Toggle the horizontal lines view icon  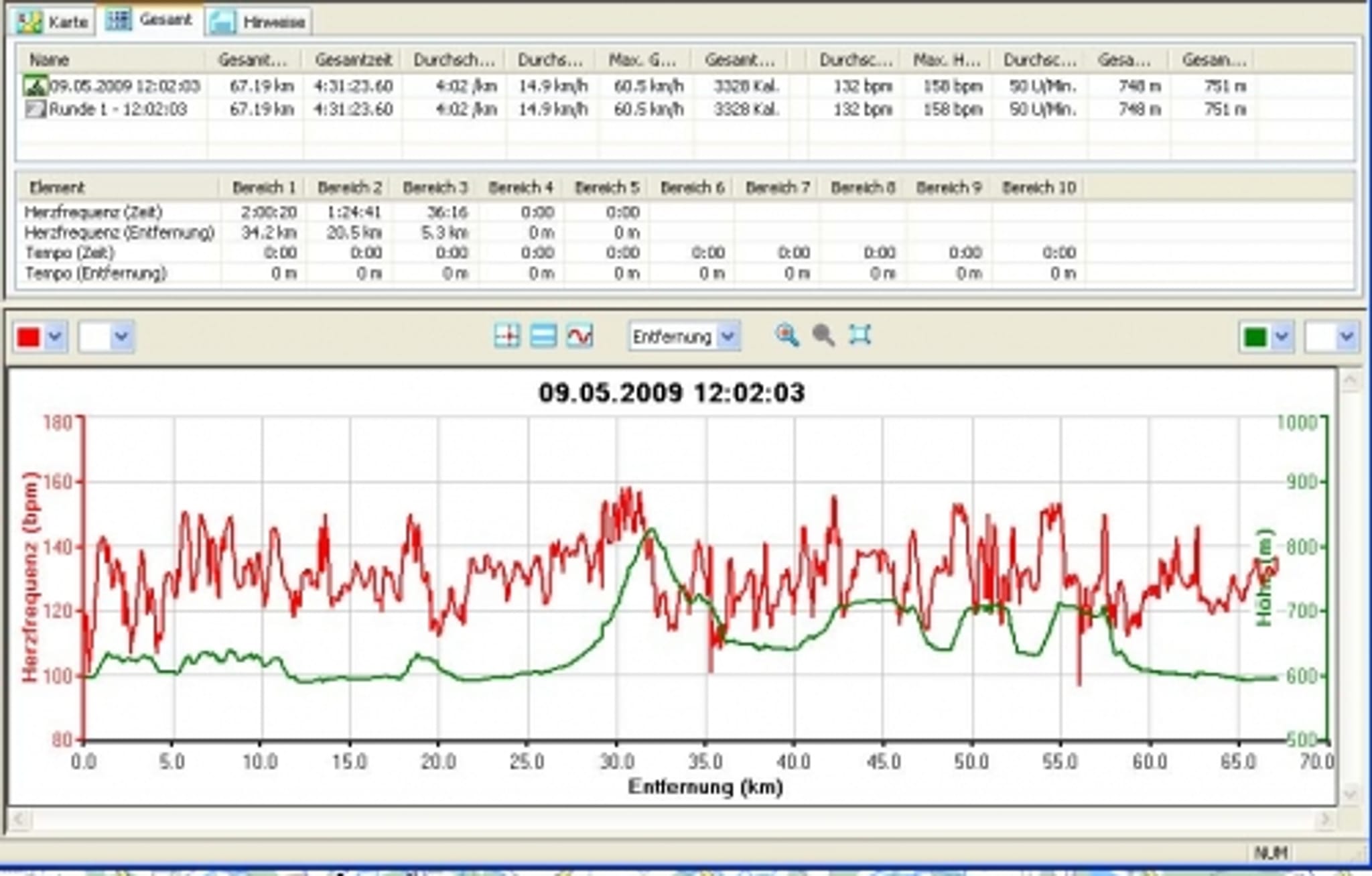coord(543,336)
